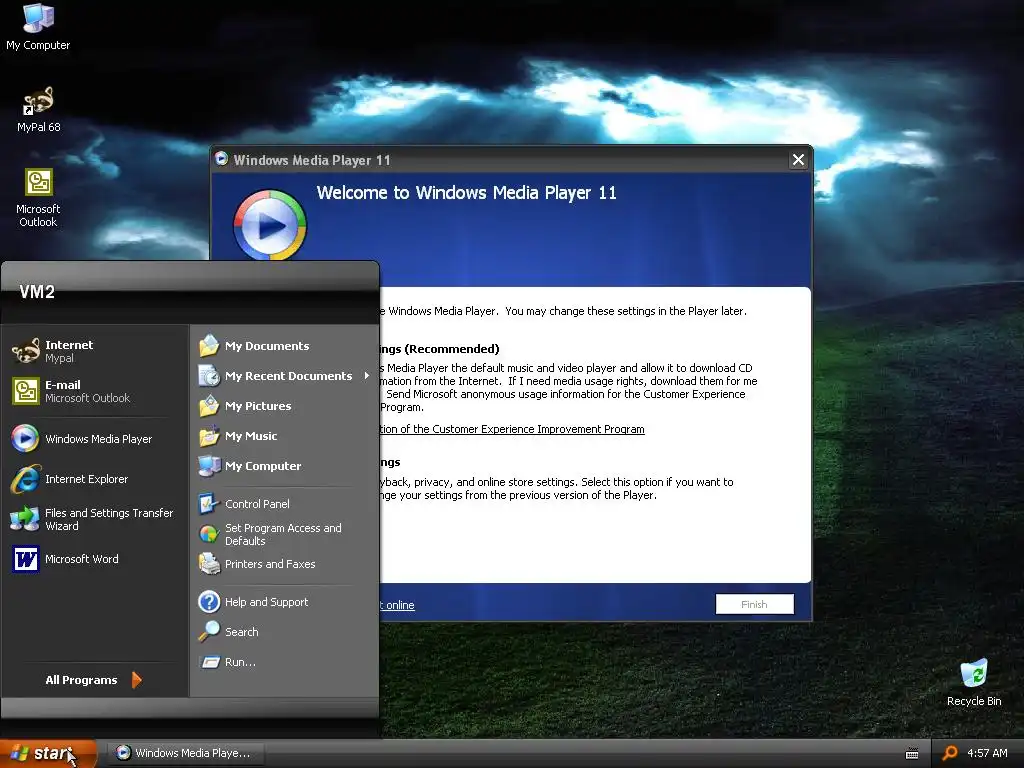Click the Transfer Wizard icon in Start menu
The width and height of the screenshot is (1024, 768).
point(25,519)
